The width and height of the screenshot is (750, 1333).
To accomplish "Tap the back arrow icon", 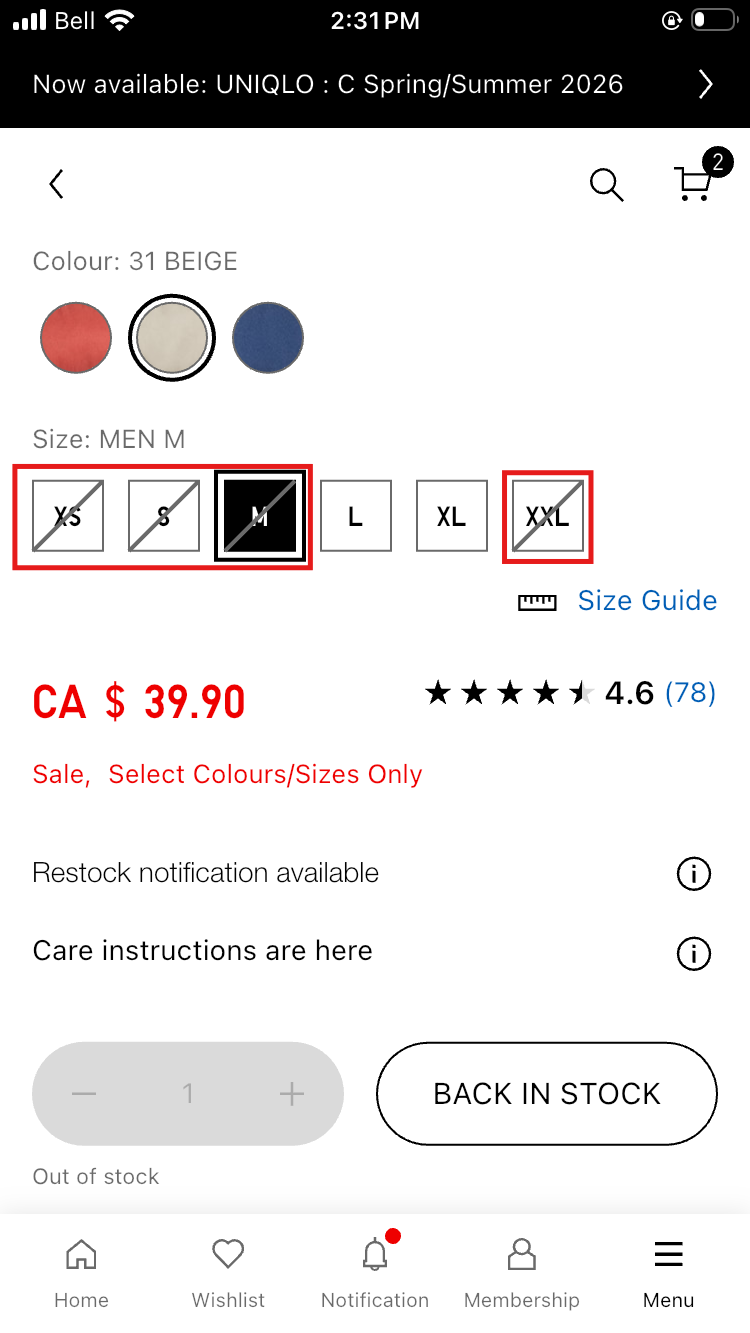I will pos(57,184).
